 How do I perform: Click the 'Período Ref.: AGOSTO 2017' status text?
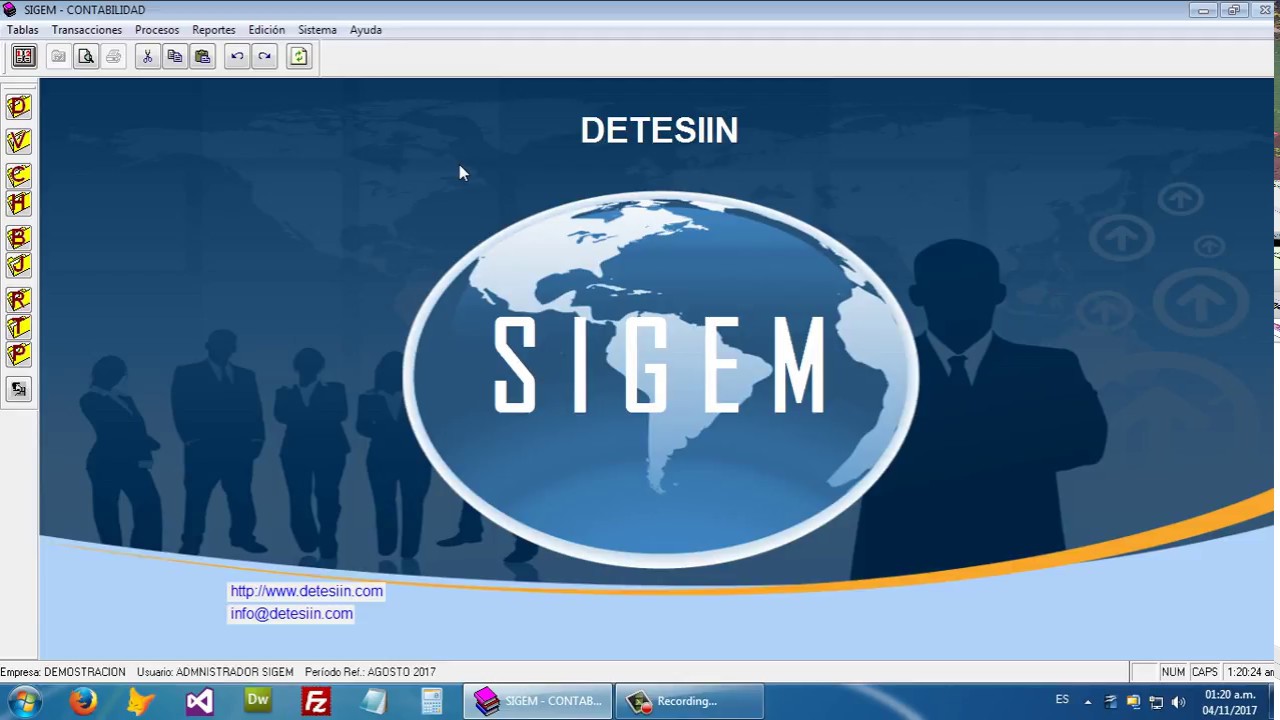370,672
